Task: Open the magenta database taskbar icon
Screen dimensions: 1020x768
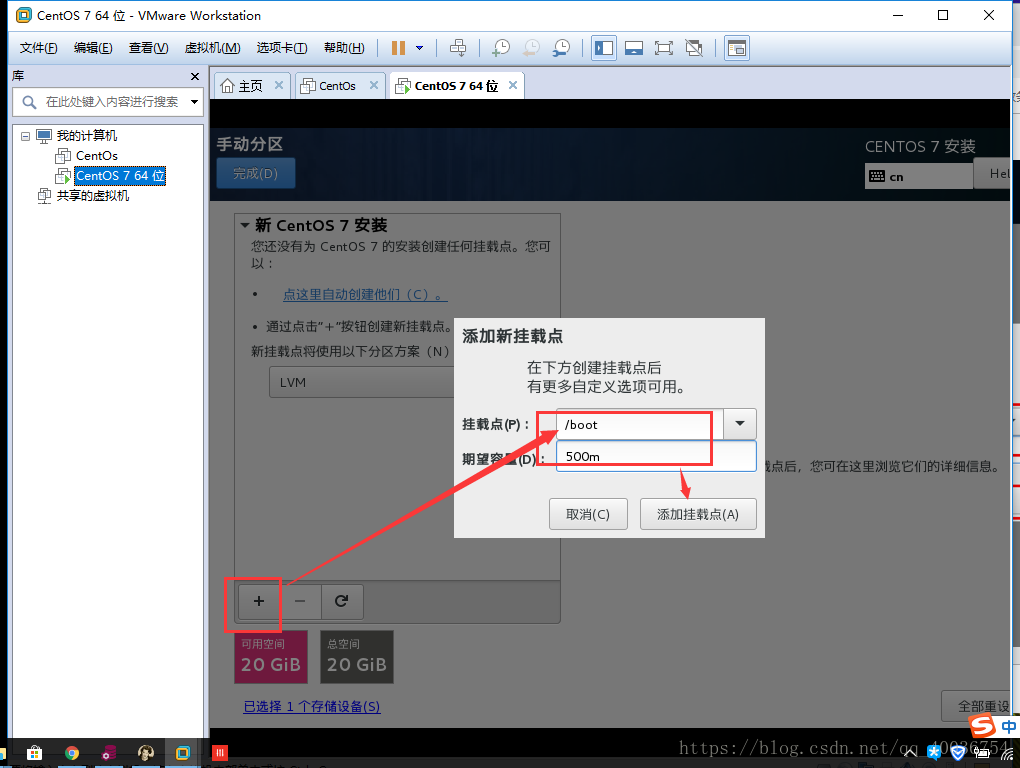Action: point(109,753)
